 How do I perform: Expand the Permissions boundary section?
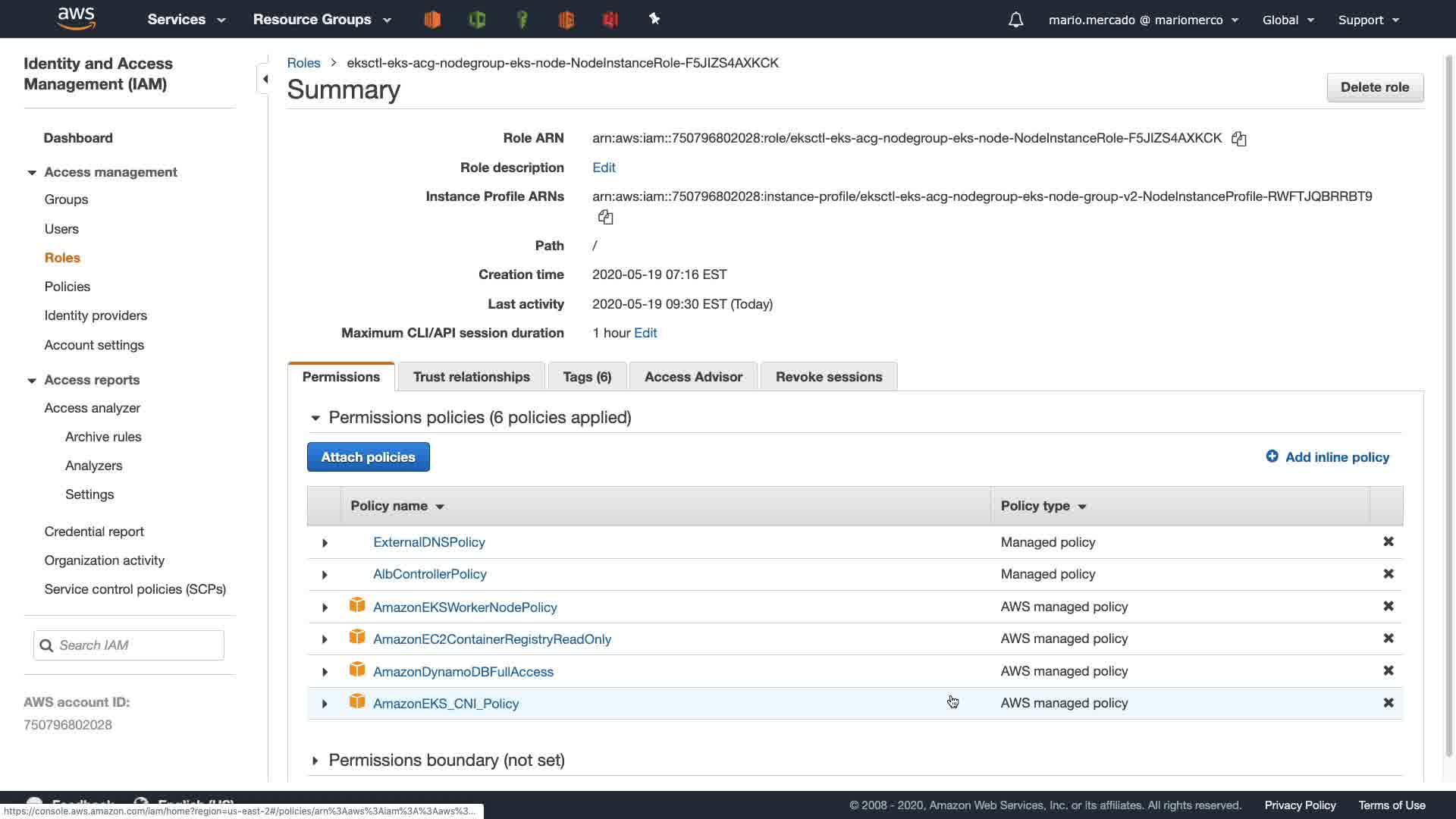pyautogui.click(x=315, y=761)
